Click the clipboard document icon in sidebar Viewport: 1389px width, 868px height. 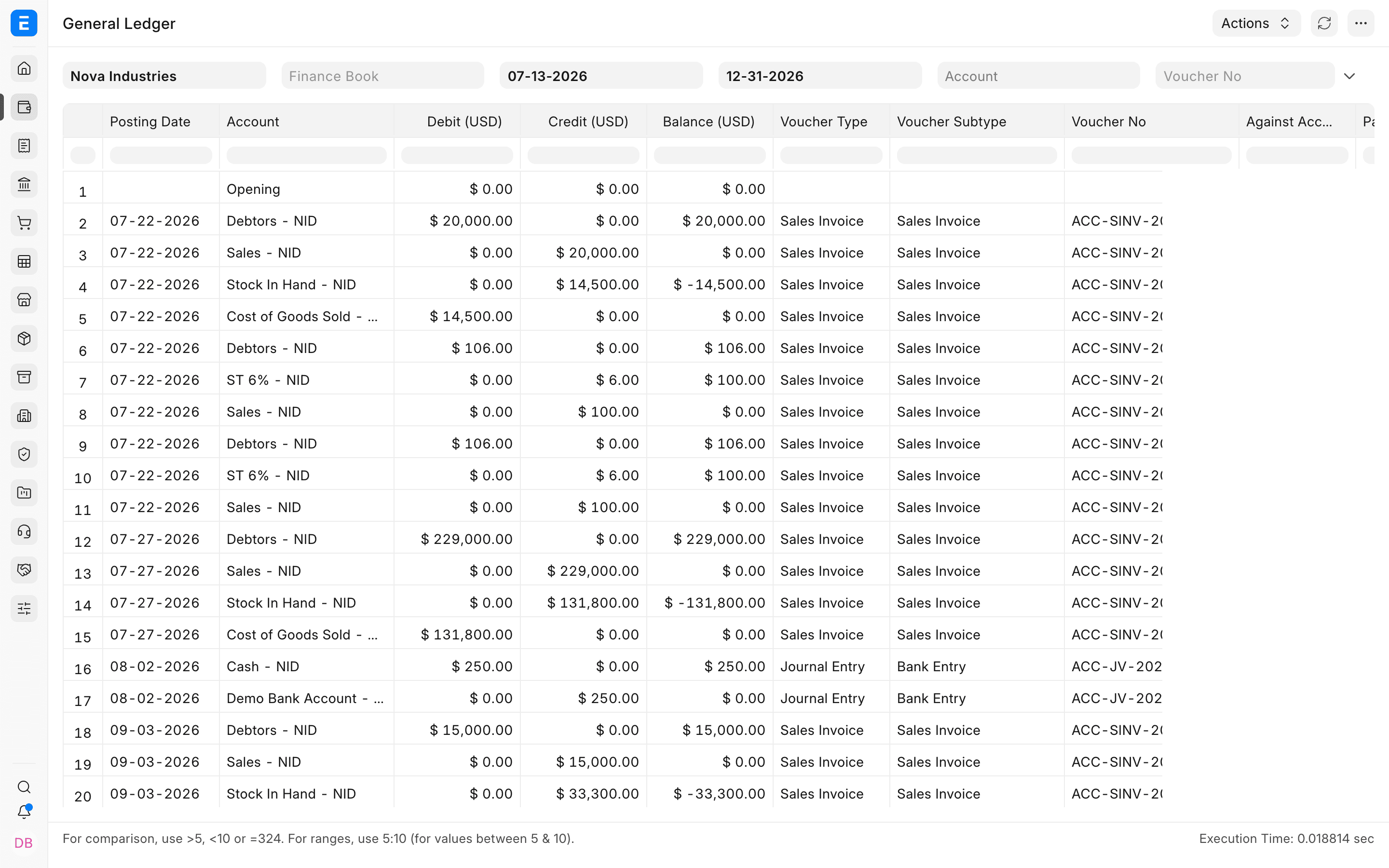[x=24, y=146]
